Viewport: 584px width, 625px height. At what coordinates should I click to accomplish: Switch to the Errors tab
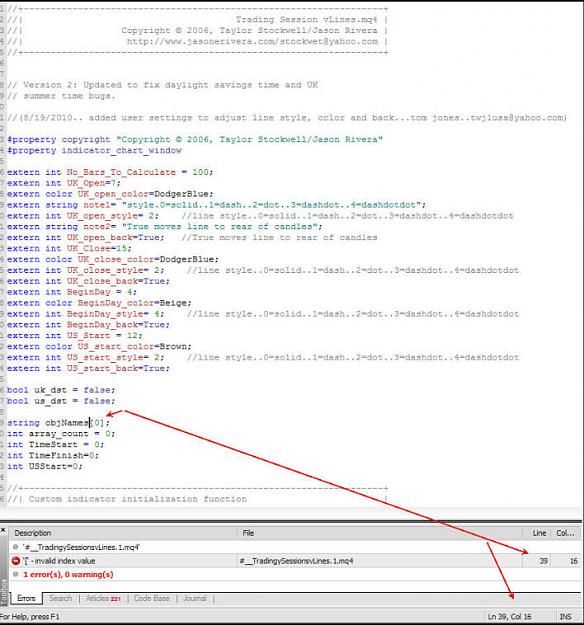(26, 598)
